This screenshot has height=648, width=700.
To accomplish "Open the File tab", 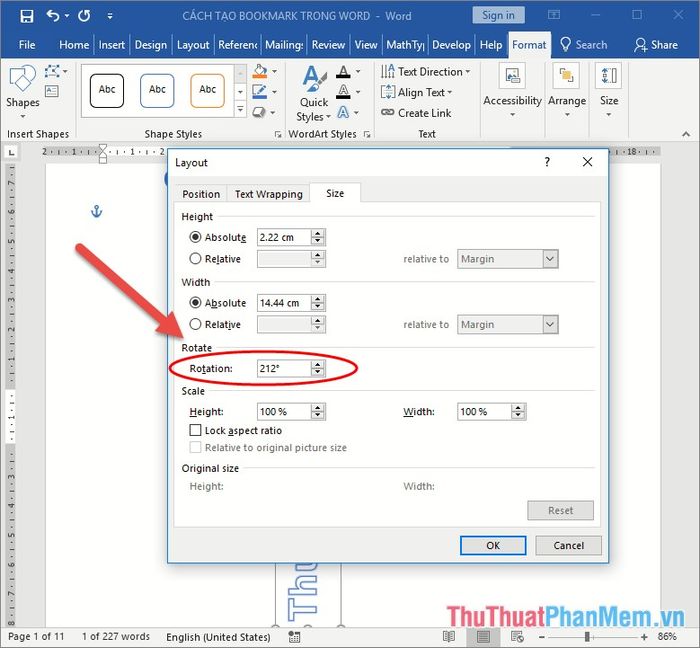I will 27,45.
